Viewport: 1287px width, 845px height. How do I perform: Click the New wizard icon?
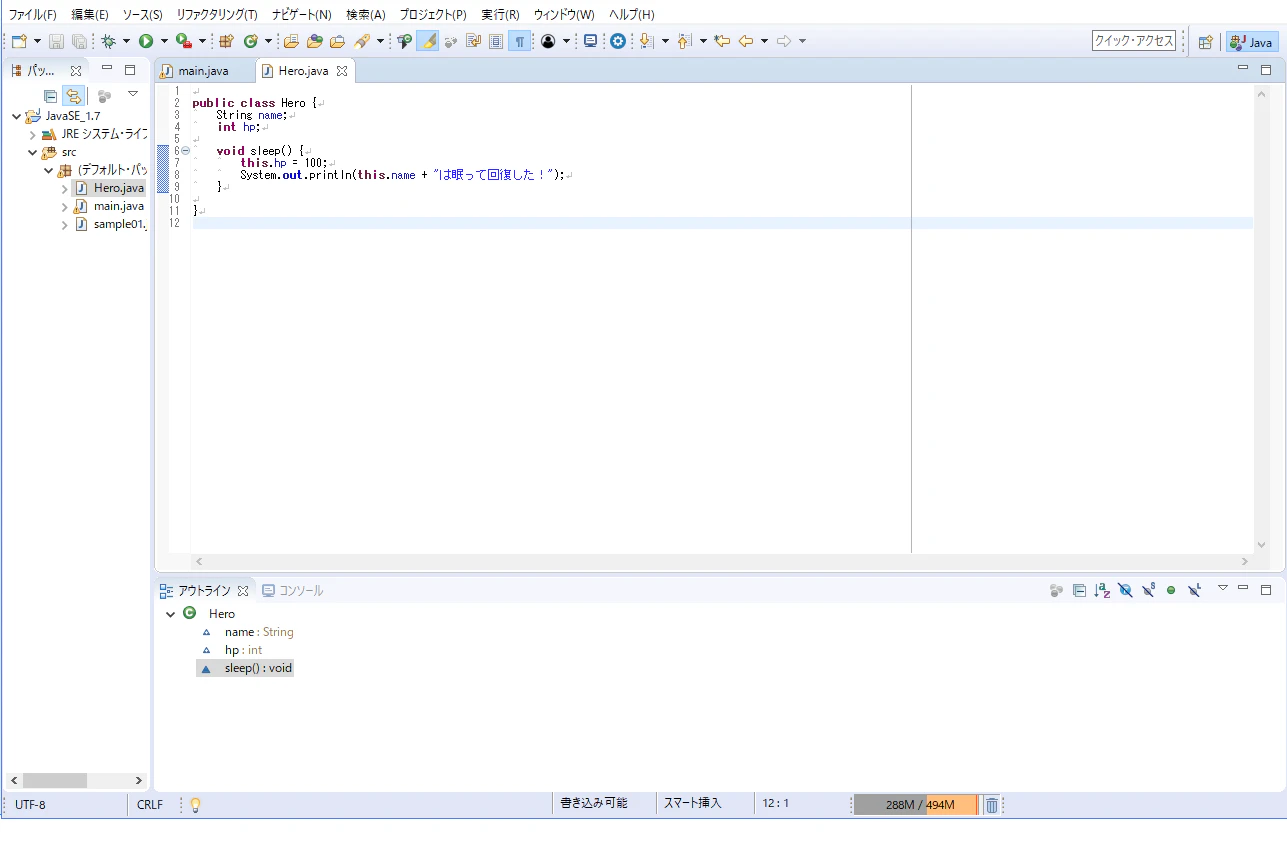point(19,41)
